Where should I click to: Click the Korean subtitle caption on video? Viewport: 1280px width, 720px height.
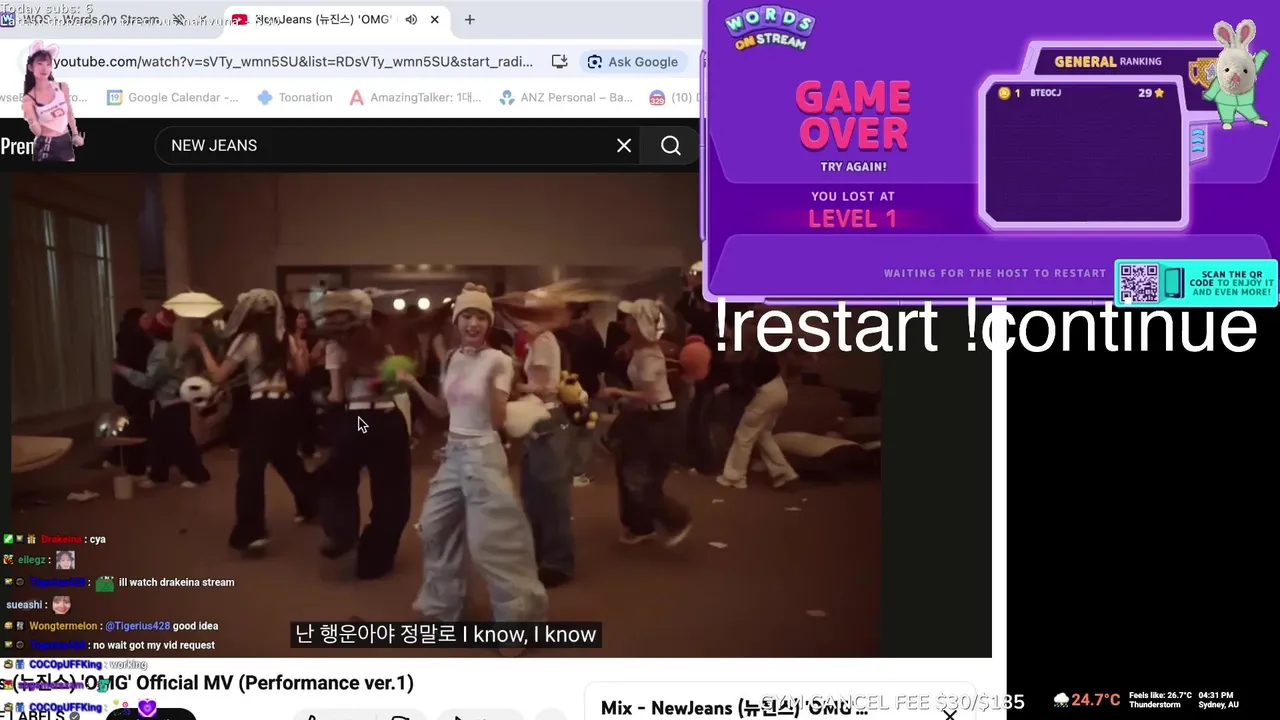(446, 634)
